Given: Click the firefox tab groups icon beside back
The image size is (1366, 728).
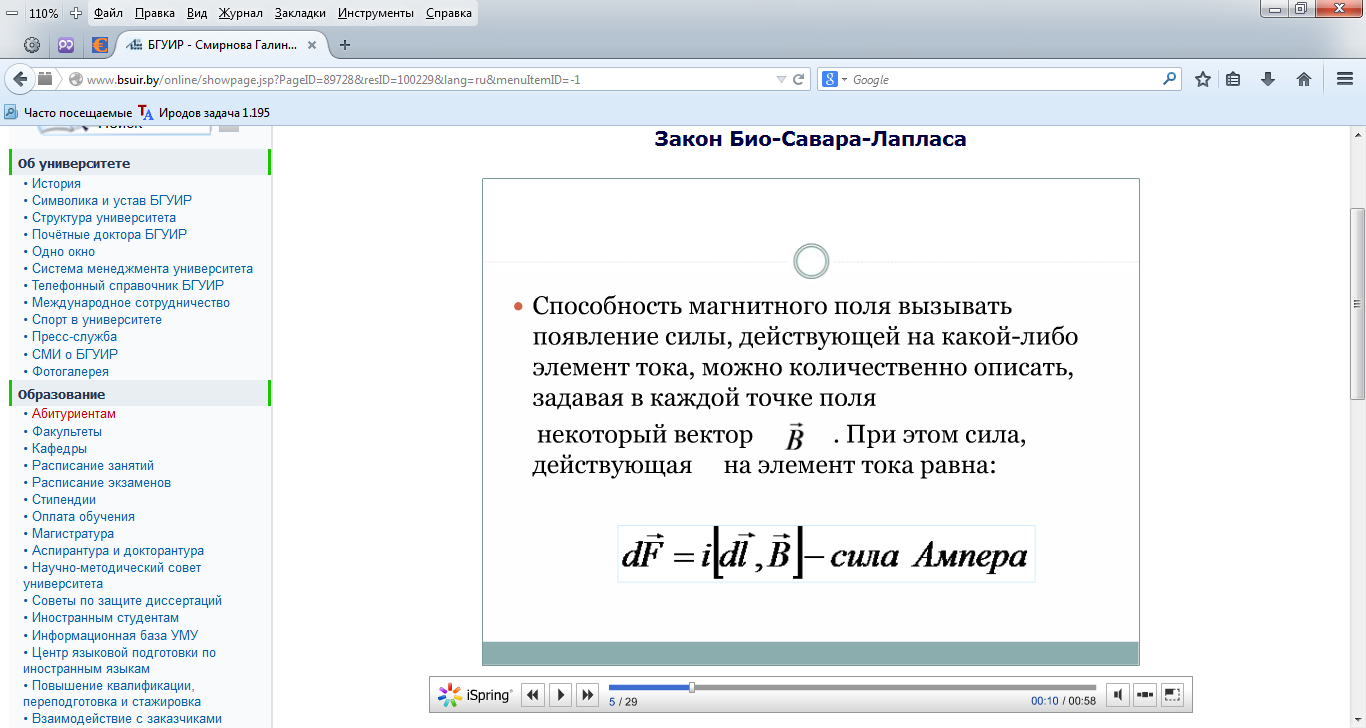Looking at the screenshot, I should coord(45,79).
